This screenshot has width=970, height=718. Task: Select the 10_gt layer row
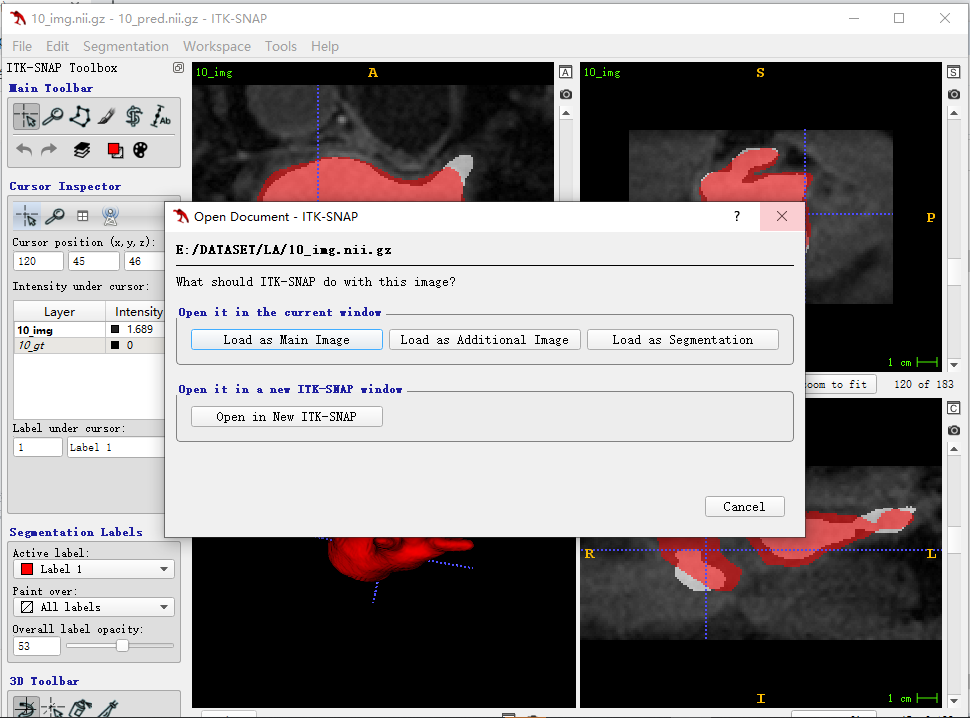[x=90, y=346]
